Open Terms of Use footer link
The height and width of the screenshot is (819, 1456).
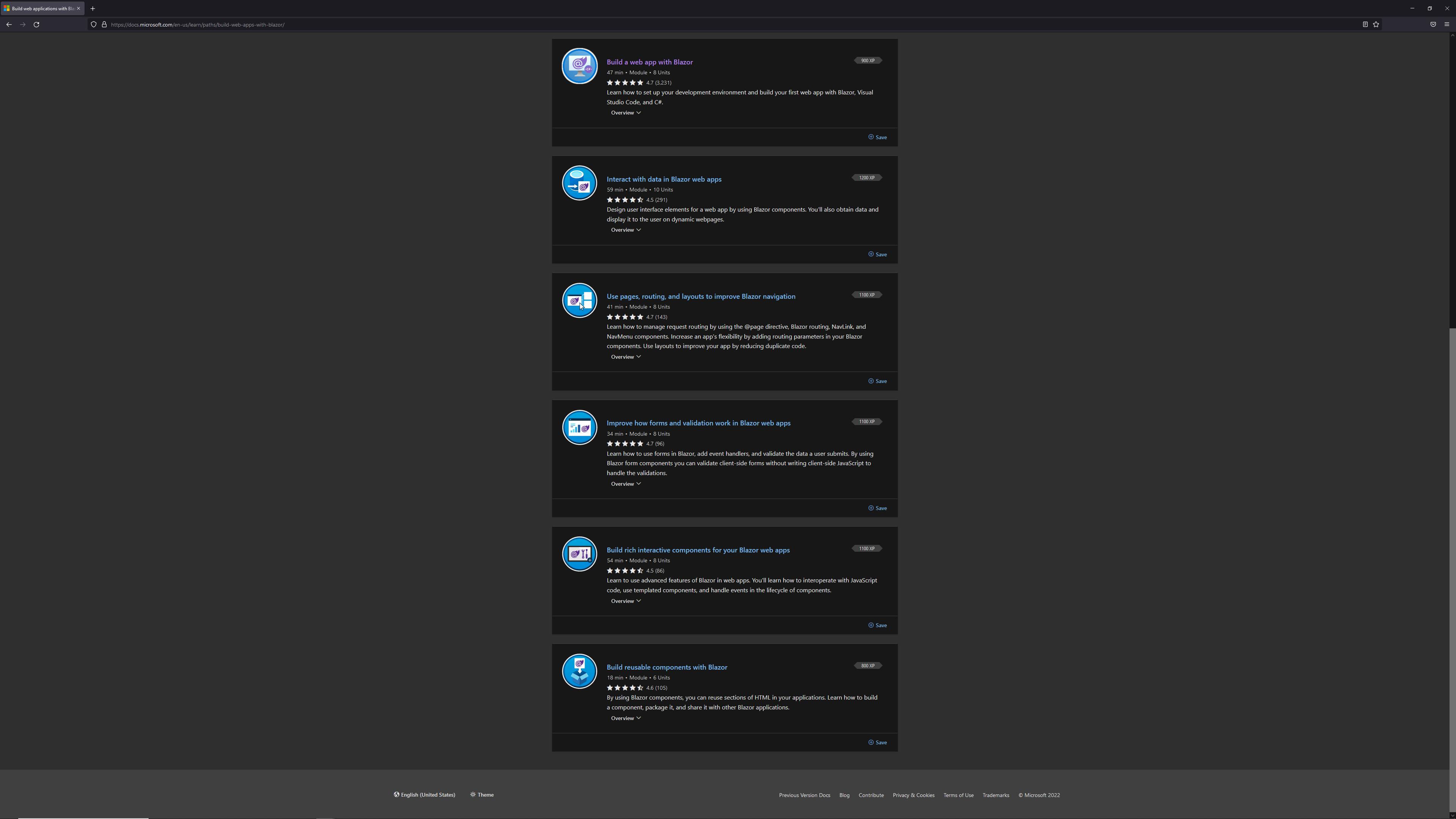(x=958, y=795)
